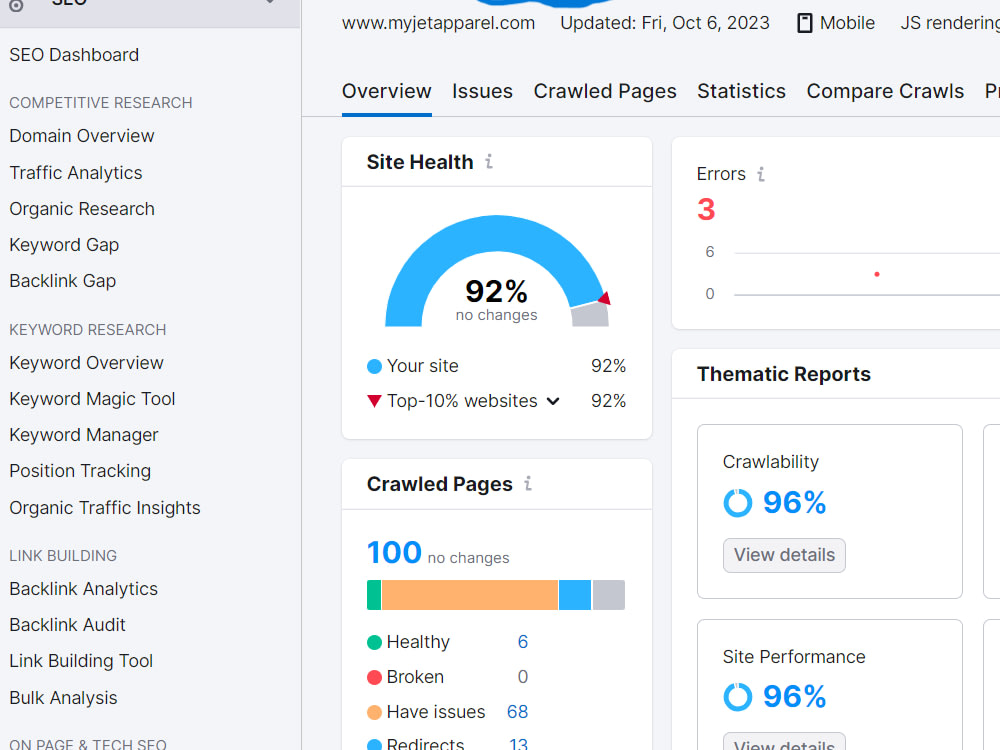Open Keyword Manager in sidebar
1000x750 pixels.
point(84,435)
